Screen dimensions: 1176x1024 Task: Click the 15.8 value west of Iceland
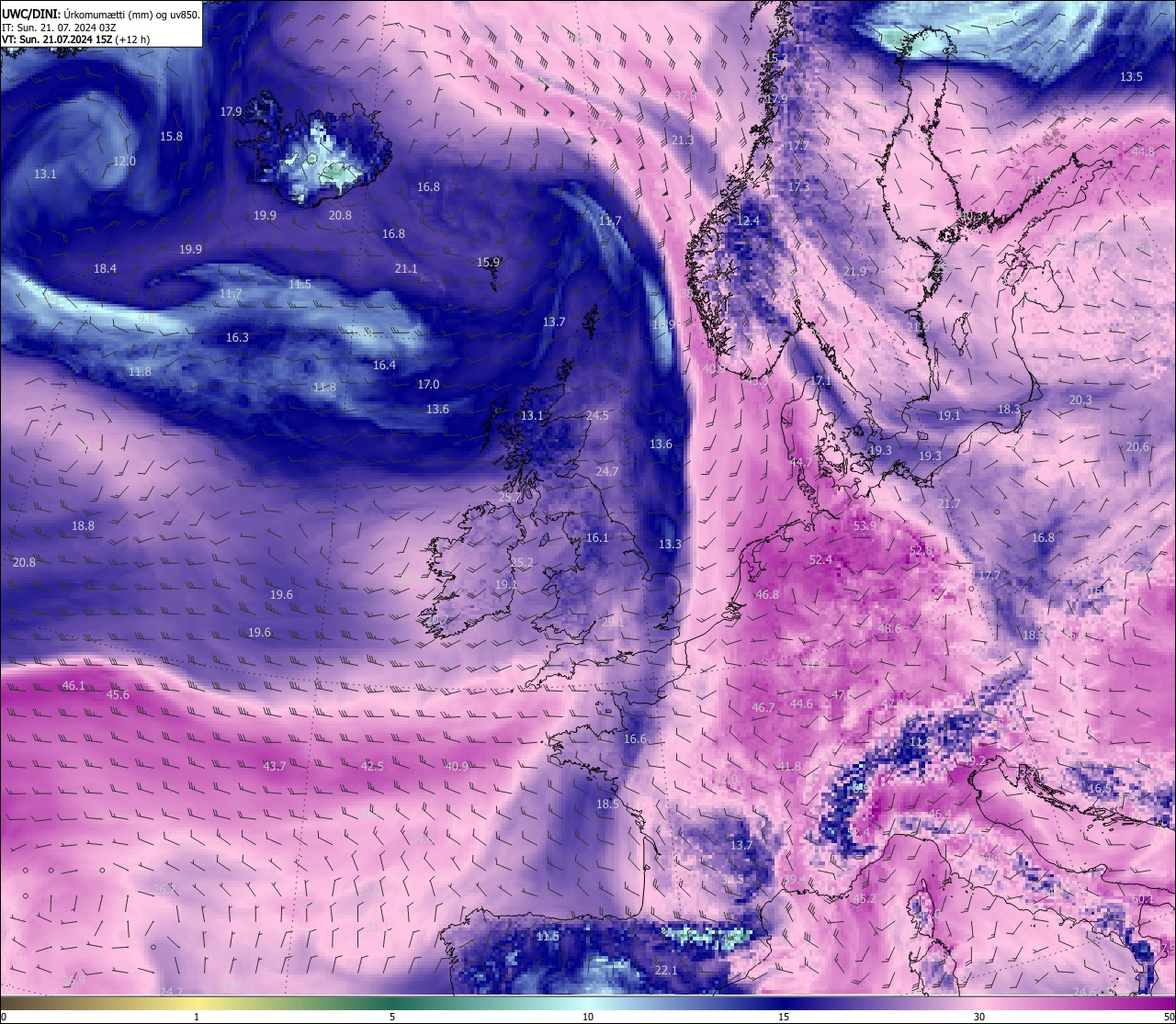pos(171,136)
